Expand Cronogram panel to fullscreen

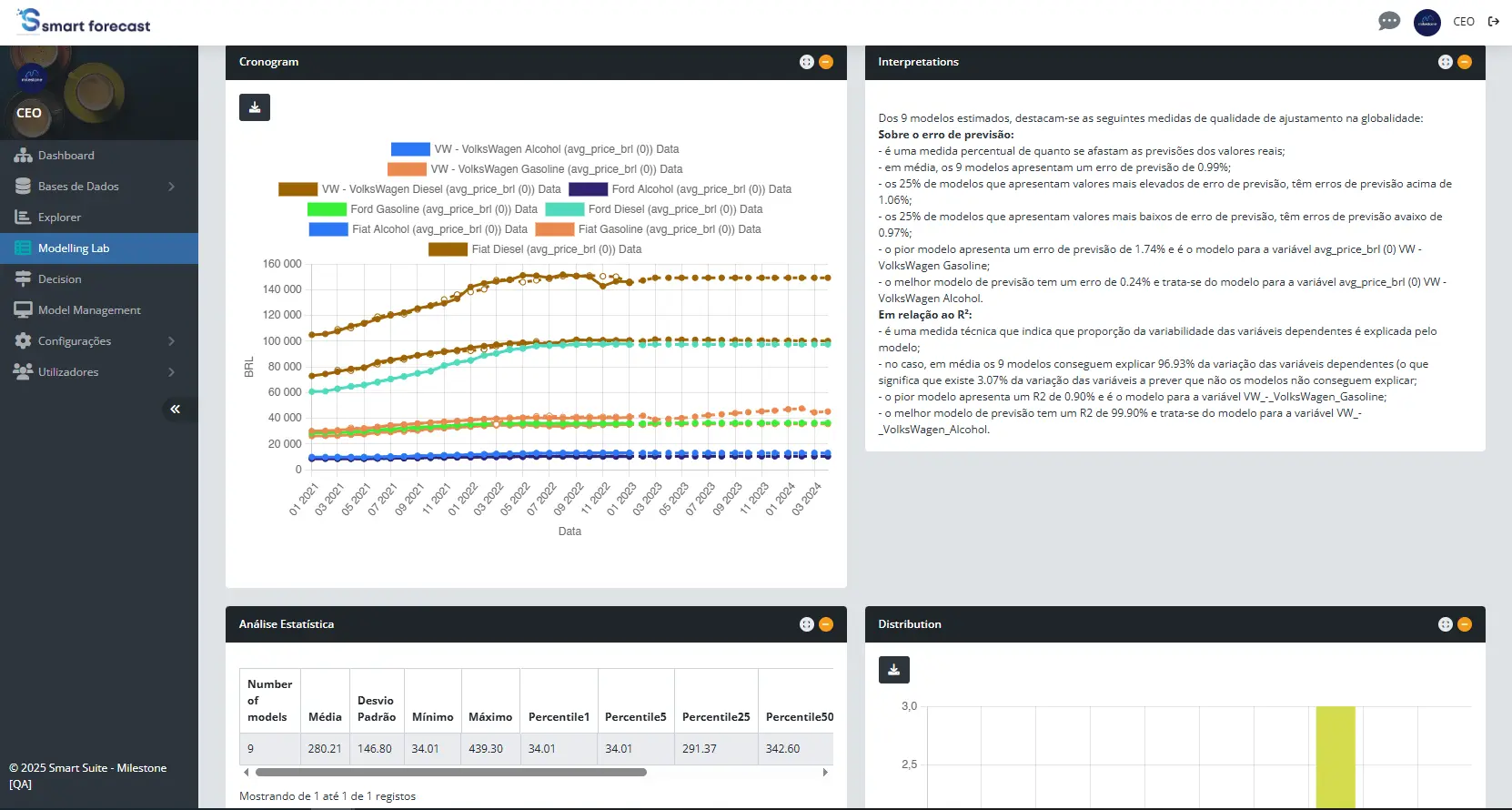(806, 62)
